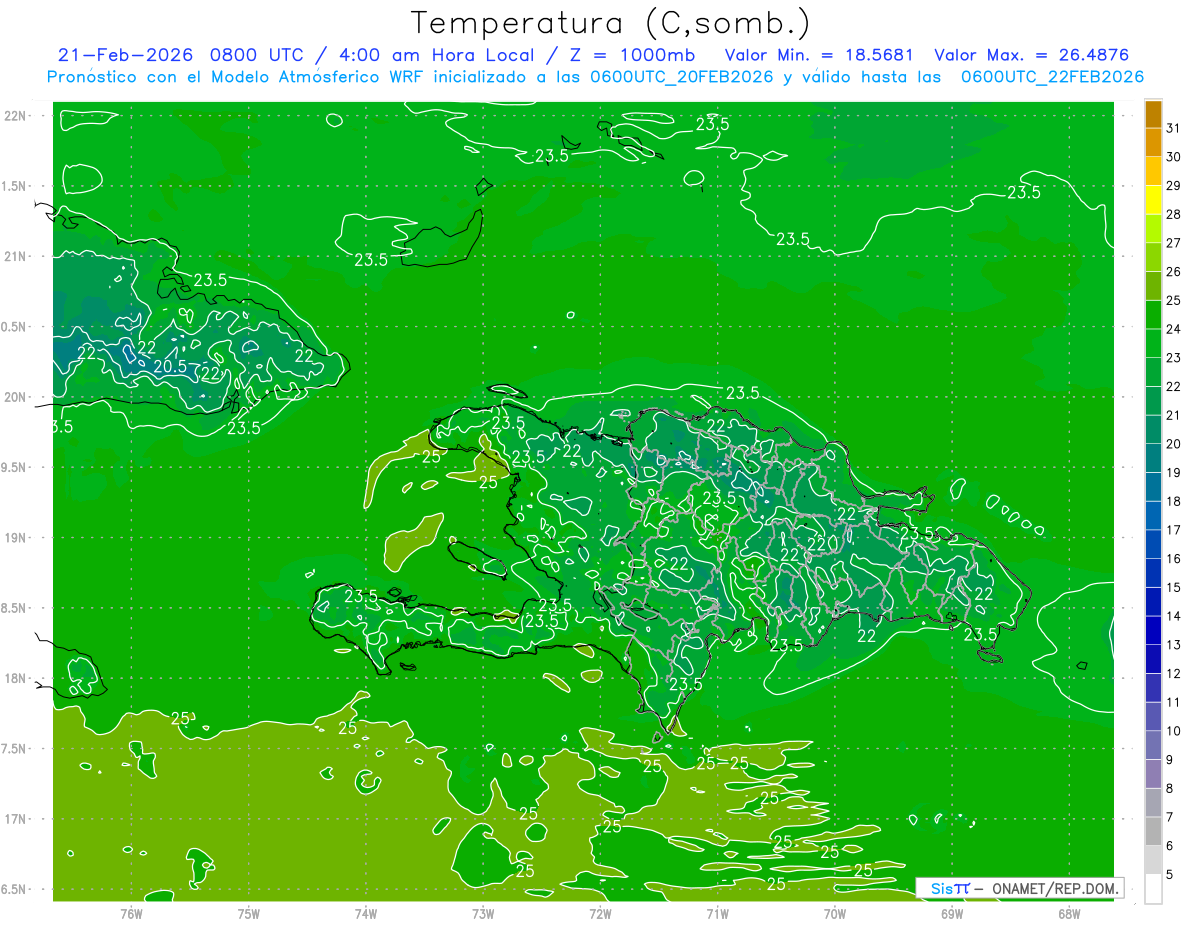Click the legend color band between 5 and 6
Screen dimensions: 1200x927
[x=1153, y=860]
